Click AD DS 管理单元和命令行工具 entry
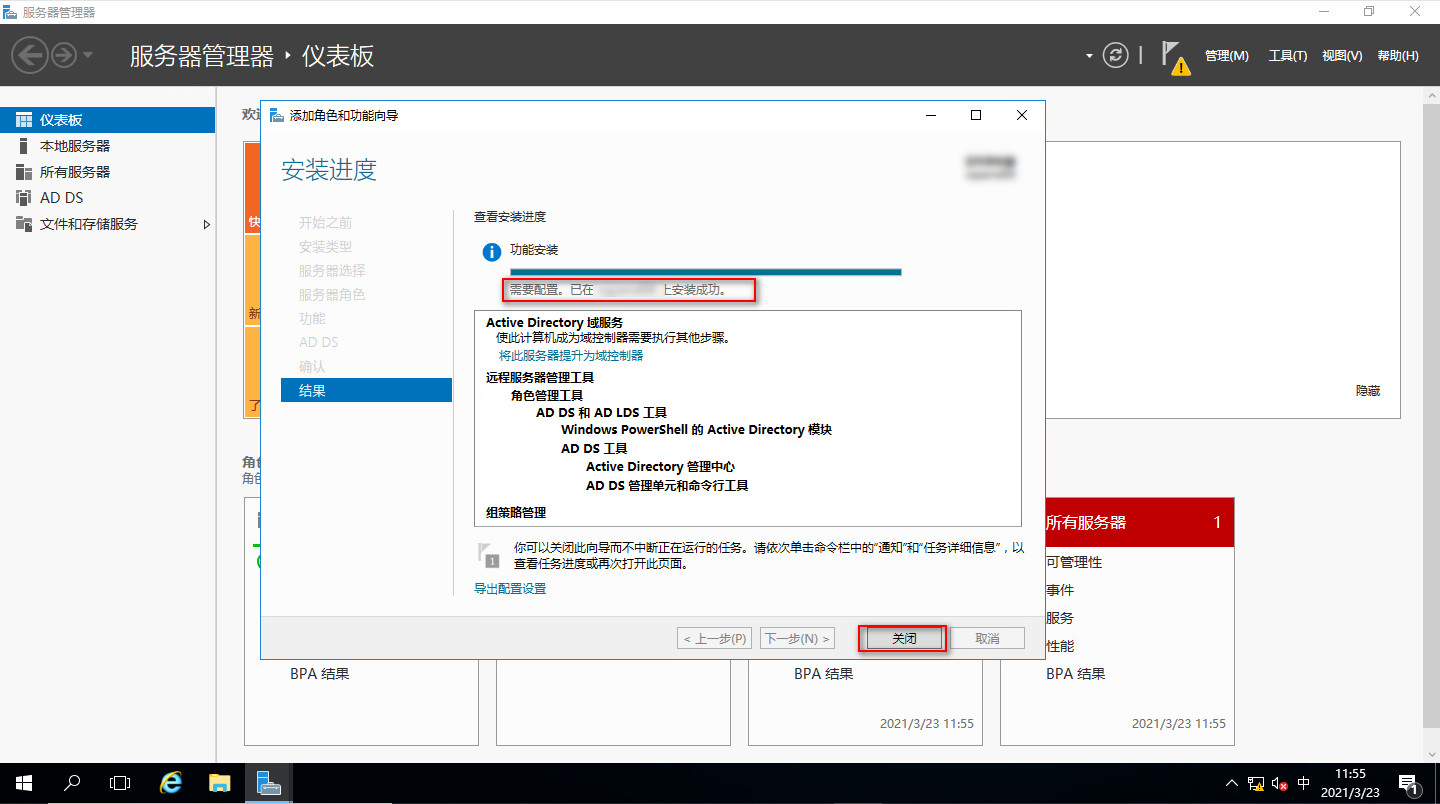Viewport: 1440px width, 804px height. (667, 485)
